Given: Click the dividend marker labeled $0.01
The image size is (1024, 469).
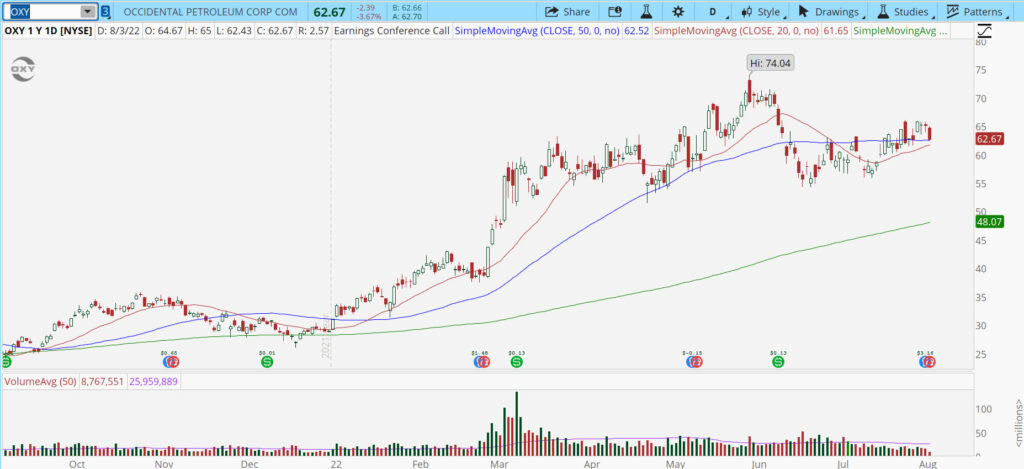Looking at the screenshot, I should [x=267, y=360].
